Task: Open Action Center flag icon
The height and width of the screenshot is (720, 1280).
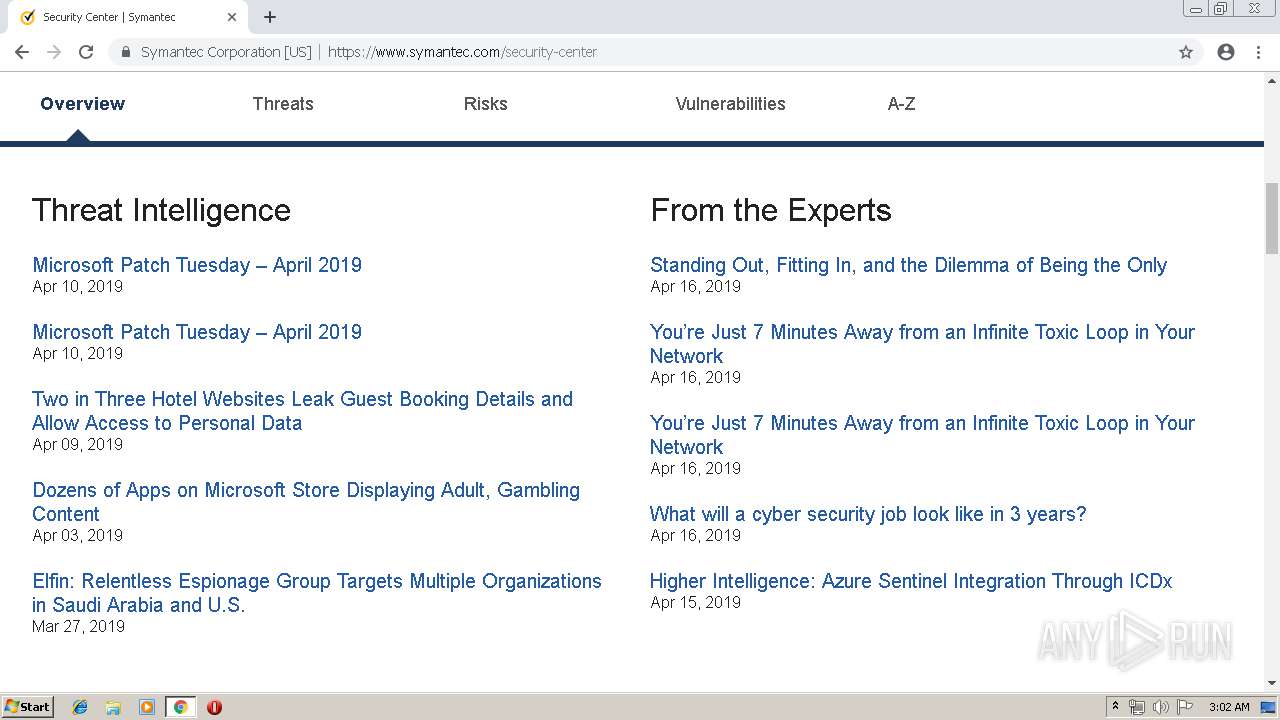Action: (1185, 707)
